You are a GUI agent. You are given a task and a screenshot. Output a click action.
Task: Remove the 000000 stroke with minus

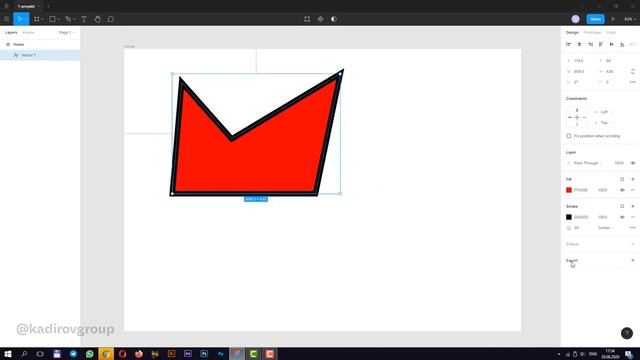633,217
